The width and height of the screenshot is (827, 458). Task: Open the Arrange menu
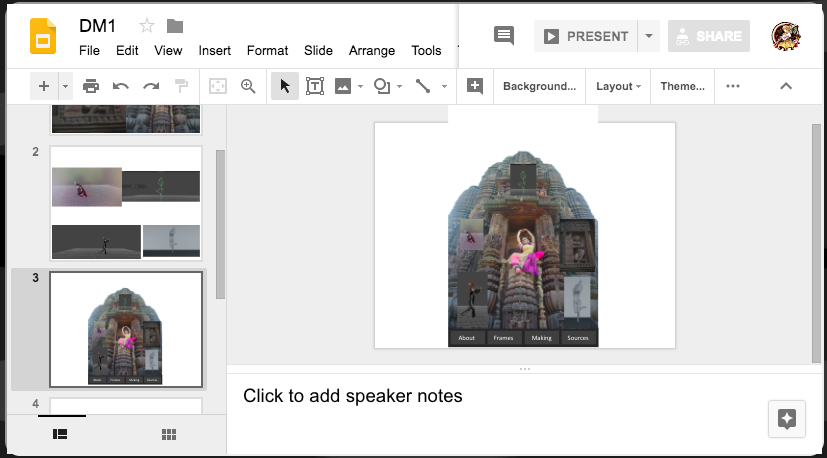(372, 51)
